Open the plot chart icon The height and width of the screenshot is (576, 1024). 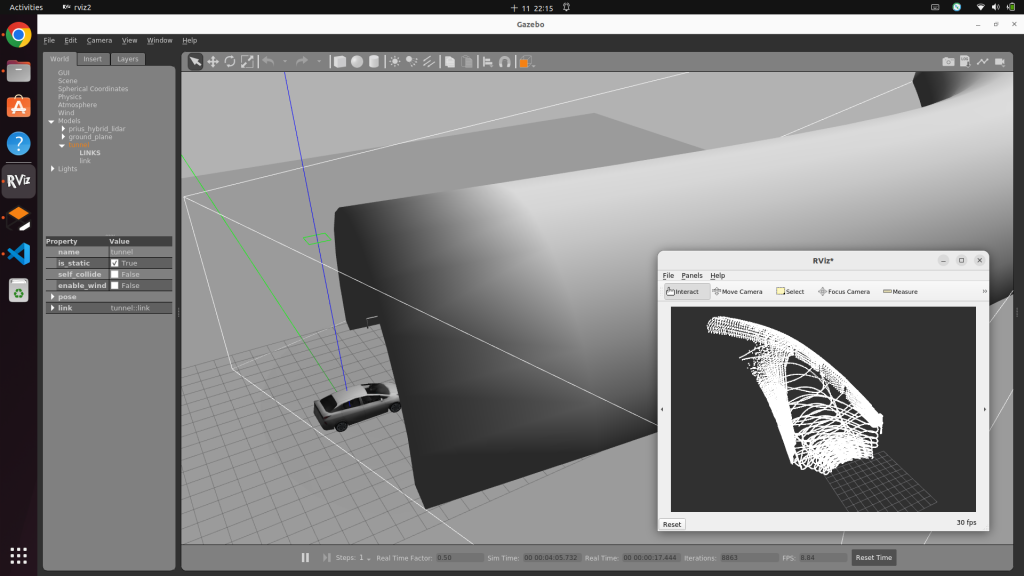click(982, 61)
